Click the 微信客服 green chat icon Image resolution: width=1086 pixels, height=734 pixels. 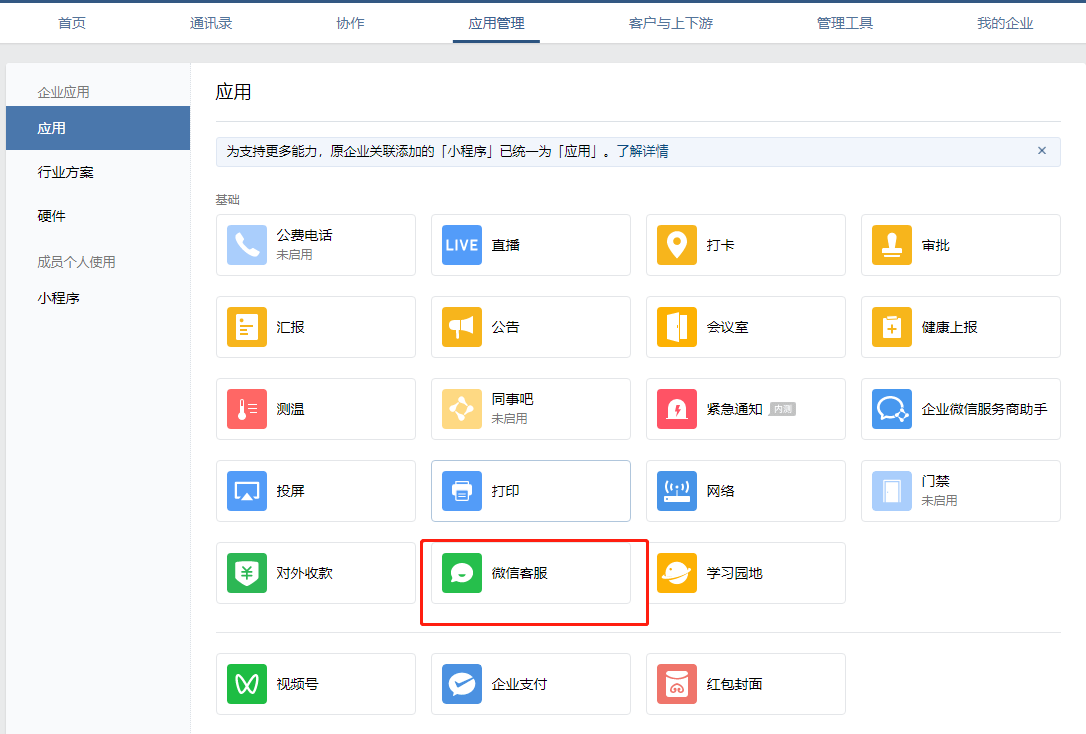pyautogui.click(x=462, y=573)
